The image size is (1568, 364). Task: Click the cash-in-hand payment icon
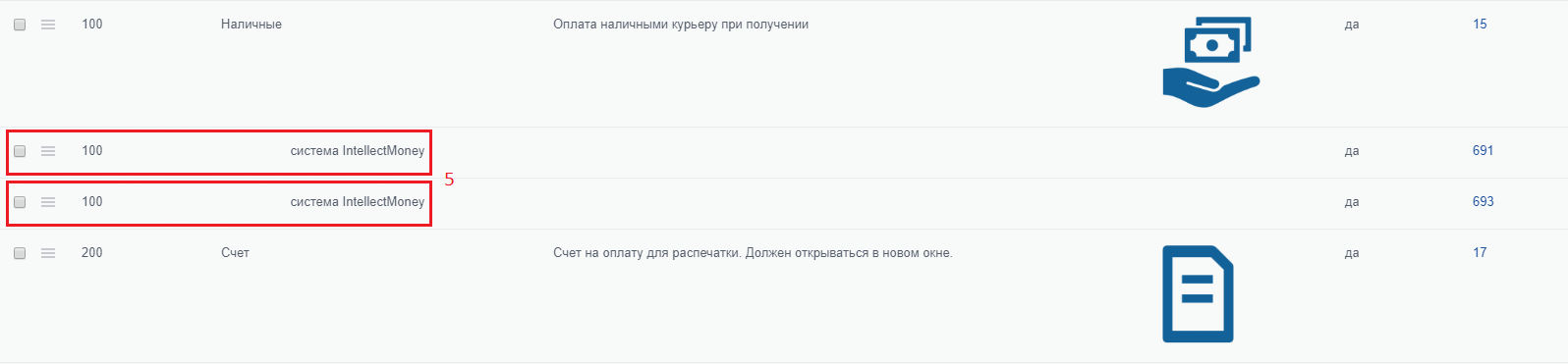pos(1210,61)
